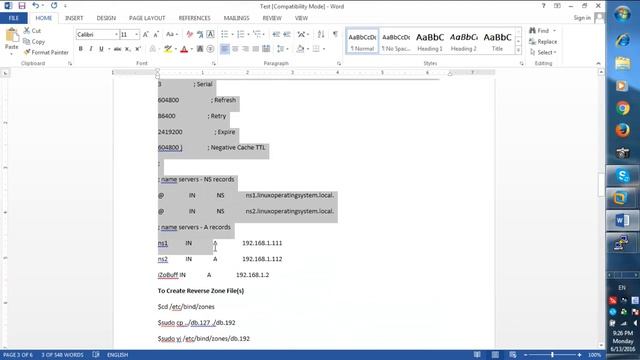Apply the Heading 1 style
640x360 pixels.
click(x=429, y=41)
